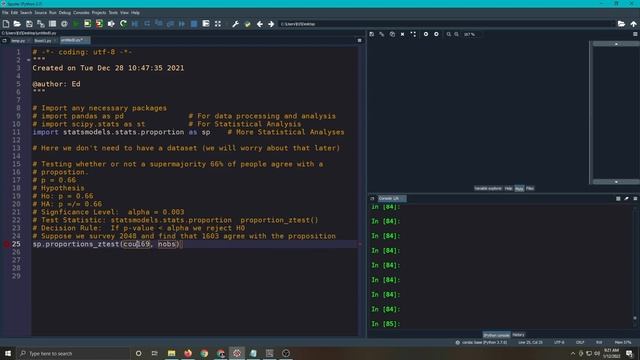Create a new file from the toolbar
The height and width of the screenshot is (360, 640).
tap(6, 24)
